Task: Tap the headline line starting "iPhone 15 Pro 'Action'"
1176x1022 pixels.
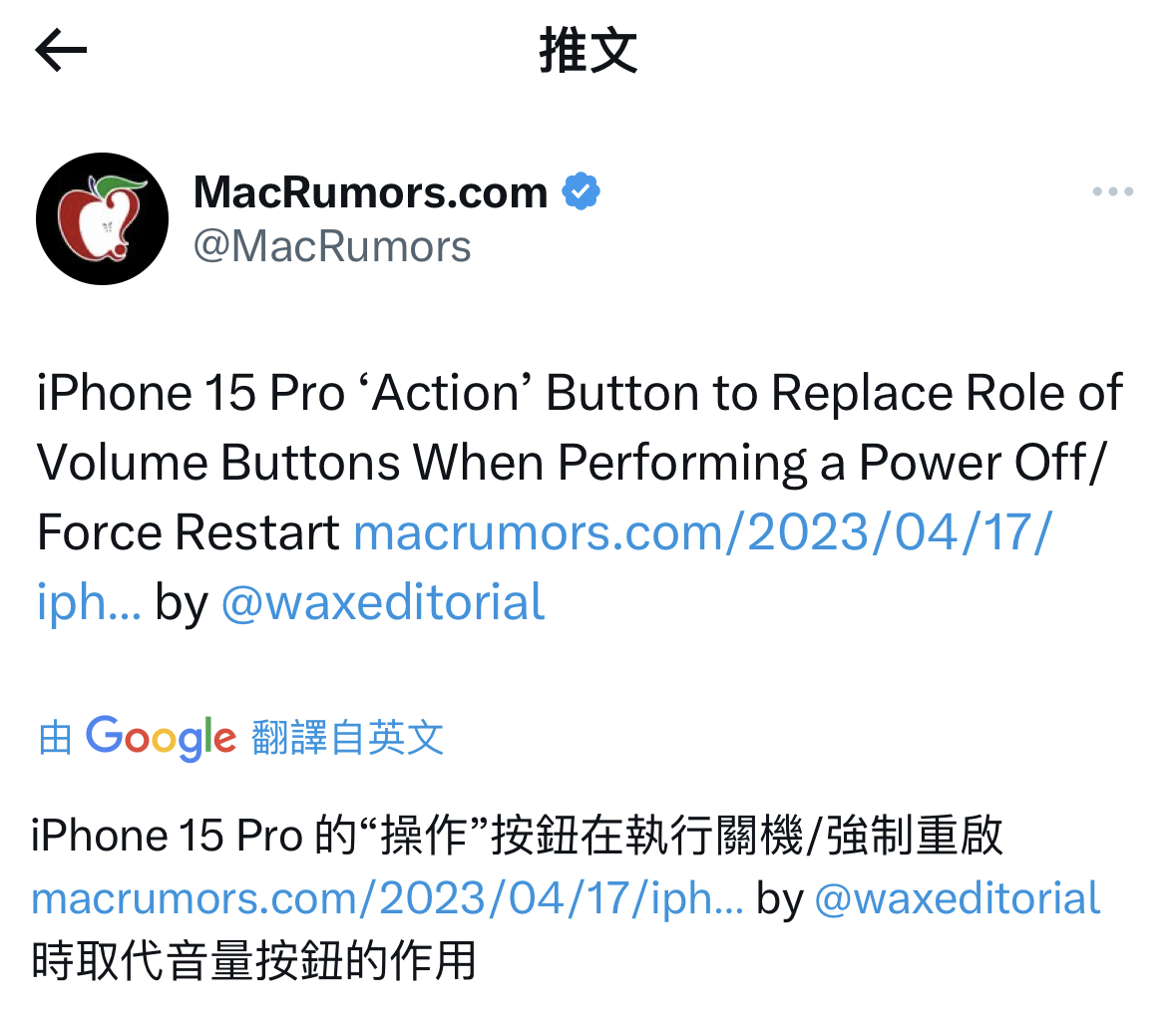Action: pos(580,392)
